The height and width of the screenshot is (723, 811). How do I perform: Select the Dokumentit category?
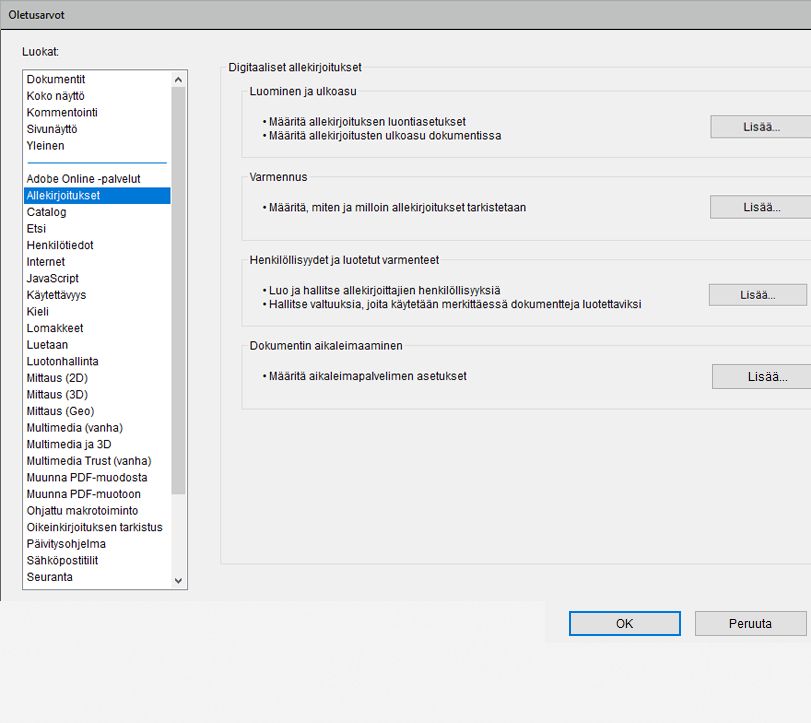[60, 79]
